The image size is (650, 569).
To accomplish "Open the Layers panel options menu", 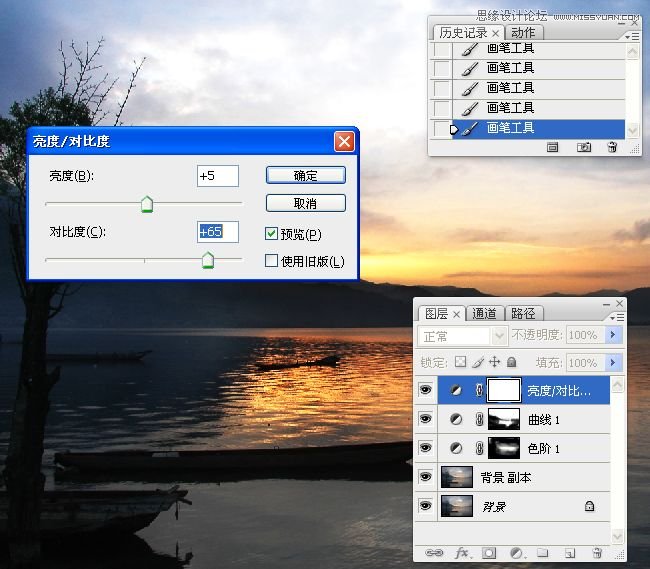I will coord(617,317).
